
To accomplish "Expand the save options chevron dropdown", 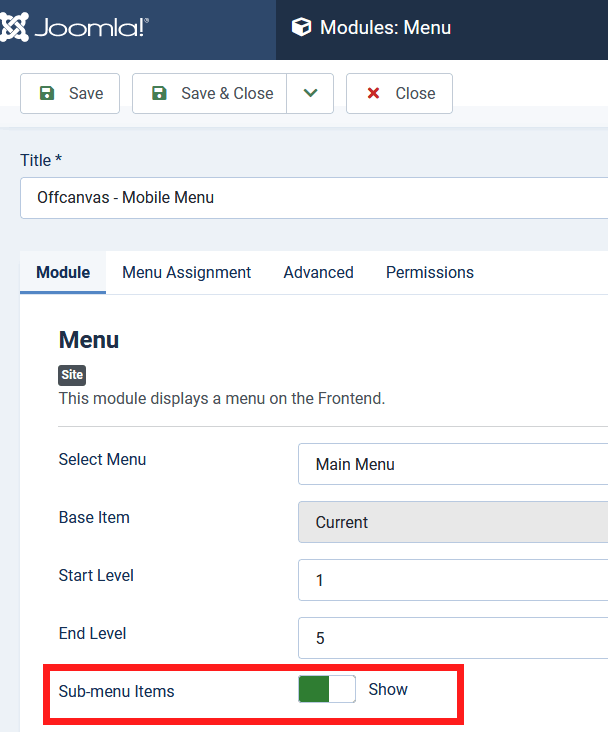I will [310, 93].
